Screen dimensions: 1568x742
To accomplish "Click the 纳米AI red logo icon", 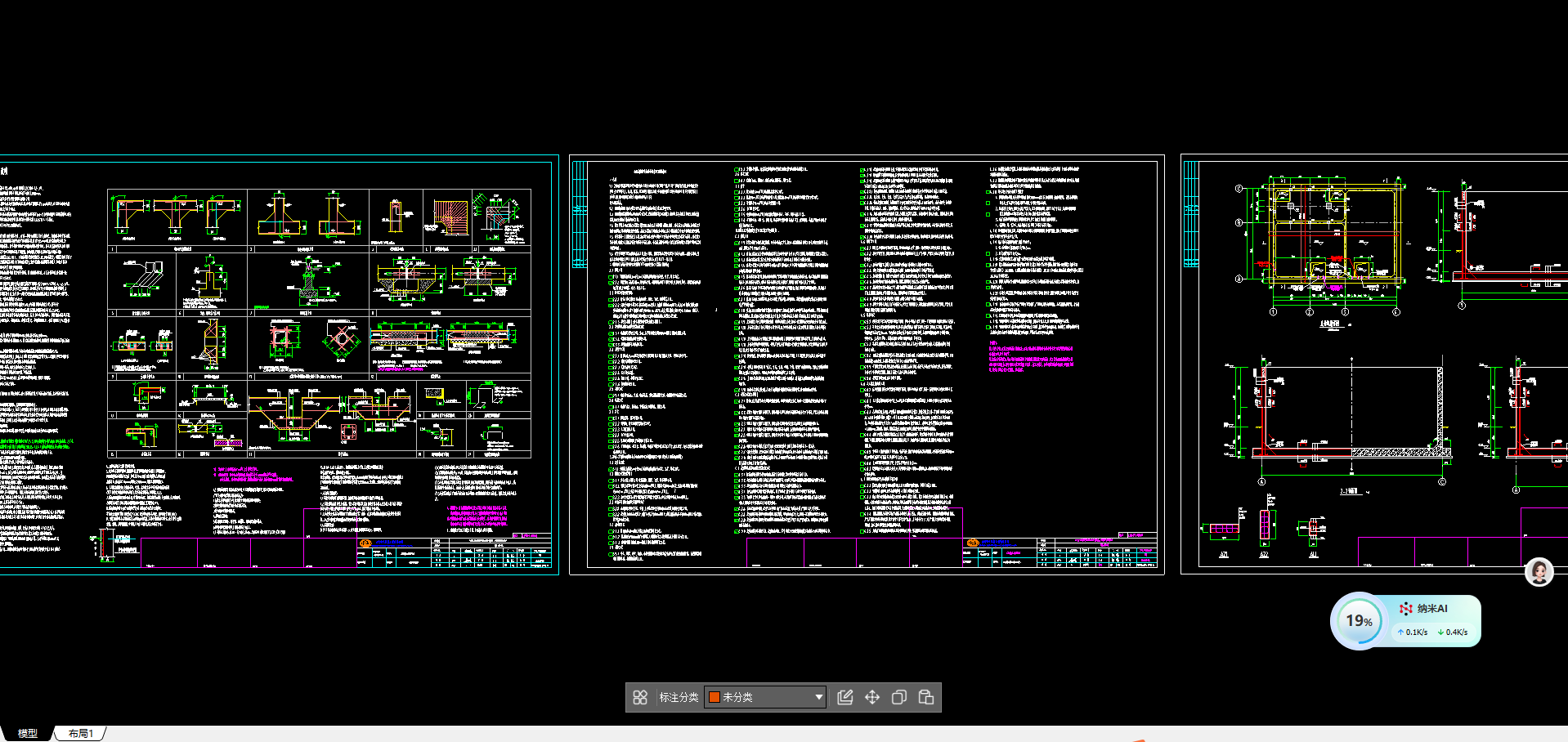I will [x=1406, y=609].
